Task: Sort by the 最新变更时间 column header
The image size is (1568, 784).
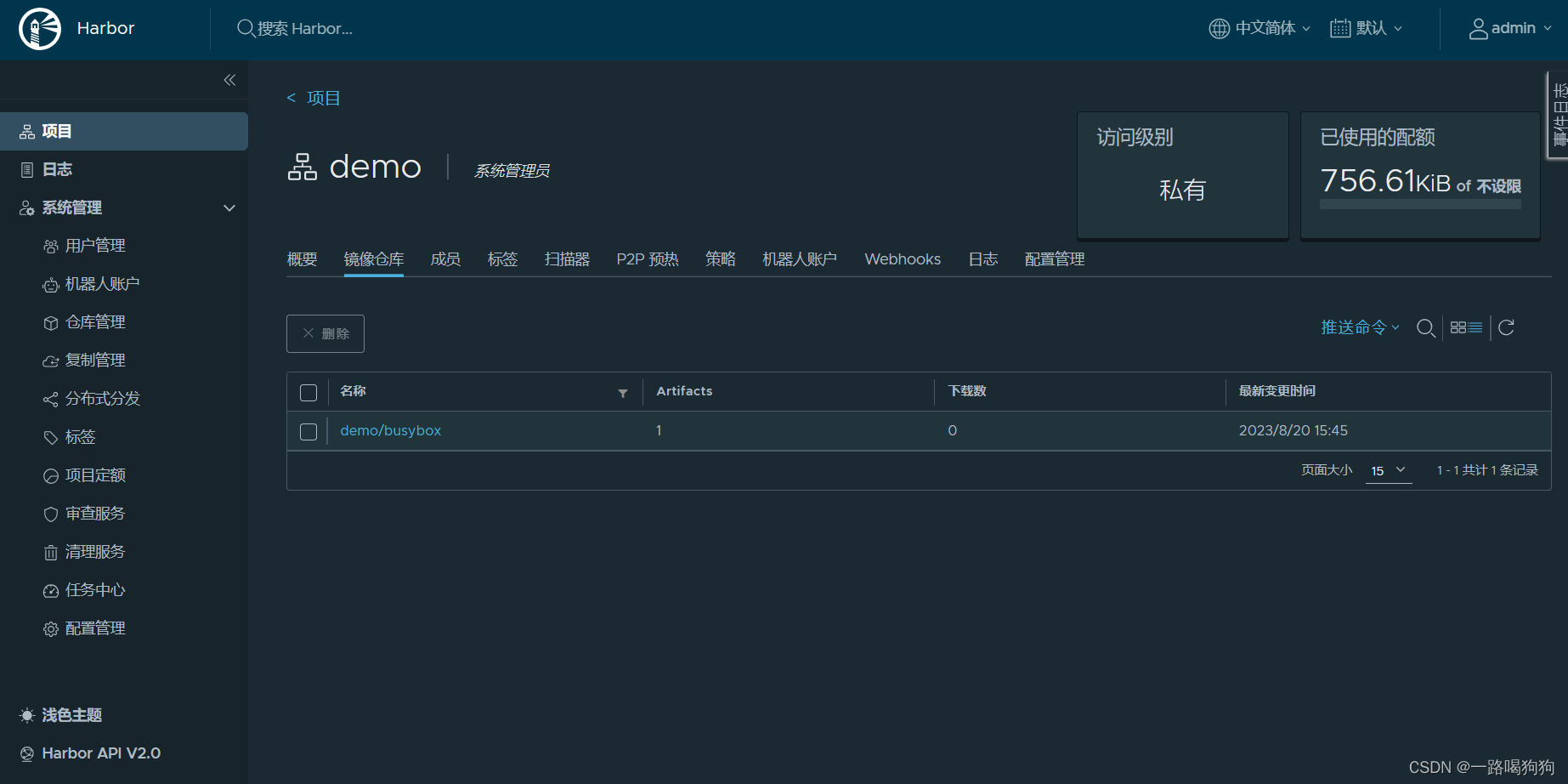Action: point(1276,391)
